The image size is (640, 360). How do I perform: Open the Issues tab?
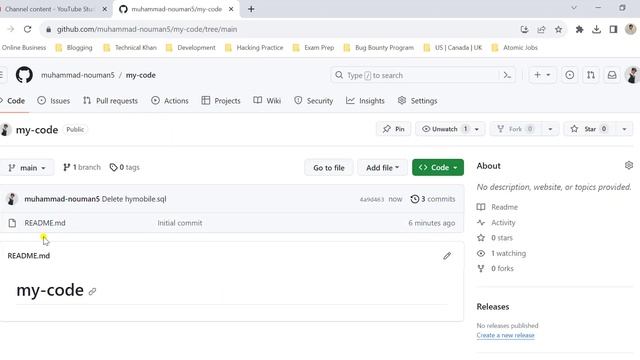pyautogui.click(x=53, y=100)
